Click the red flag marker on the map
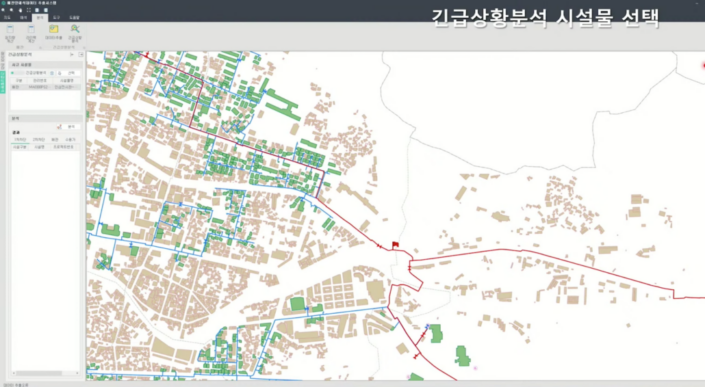This screenshot has height=387, width=705. (x=395, y=245)
